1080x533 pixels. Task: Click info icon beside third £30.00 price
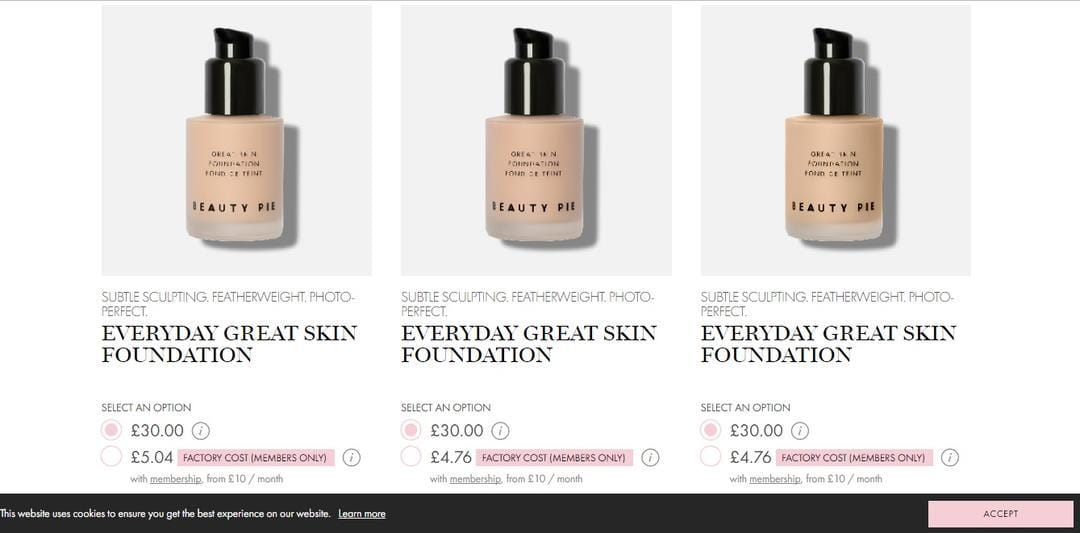[x=800, y=431]
